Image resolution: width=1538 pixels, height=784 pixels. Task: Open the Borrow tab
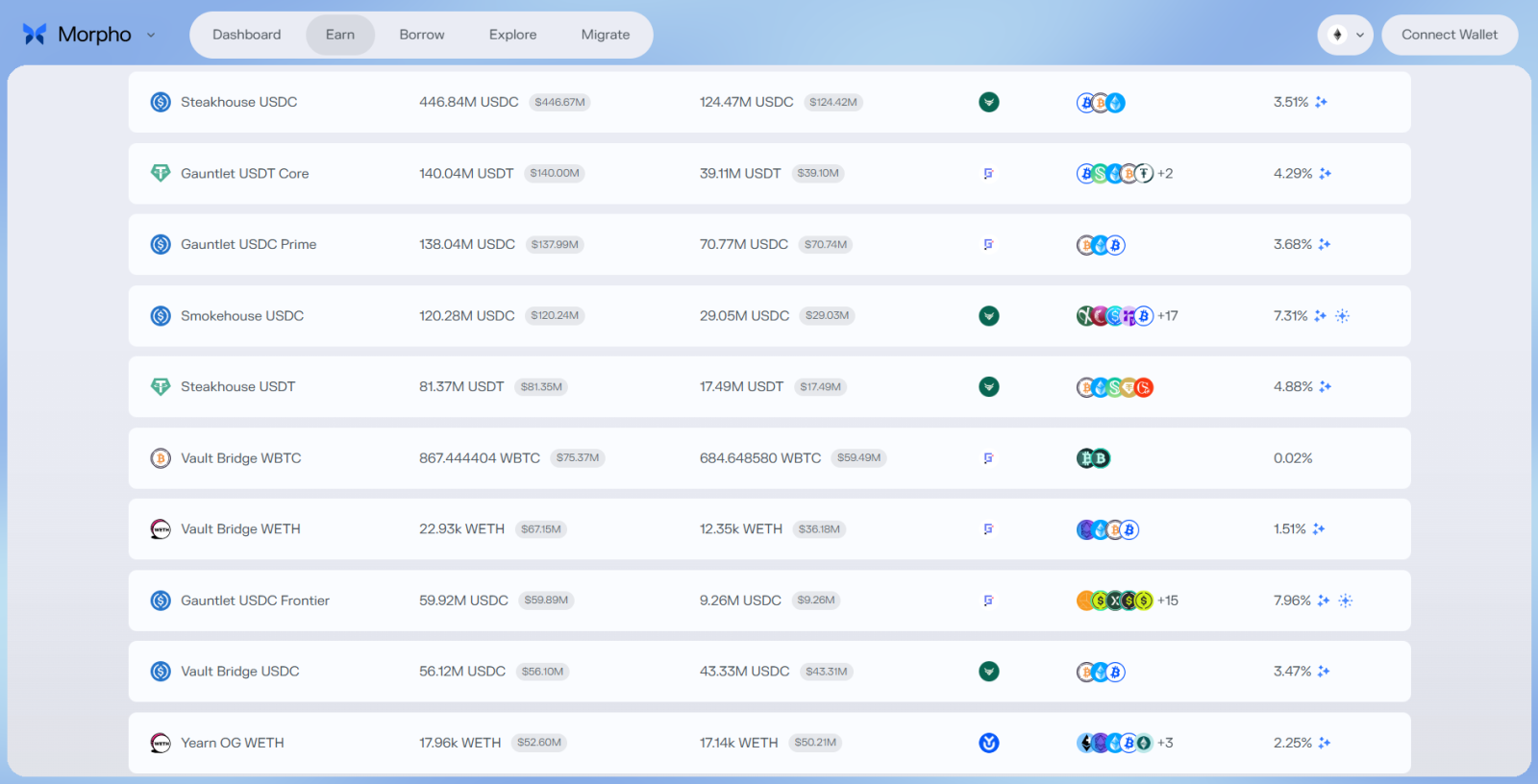tap(421, 35)
